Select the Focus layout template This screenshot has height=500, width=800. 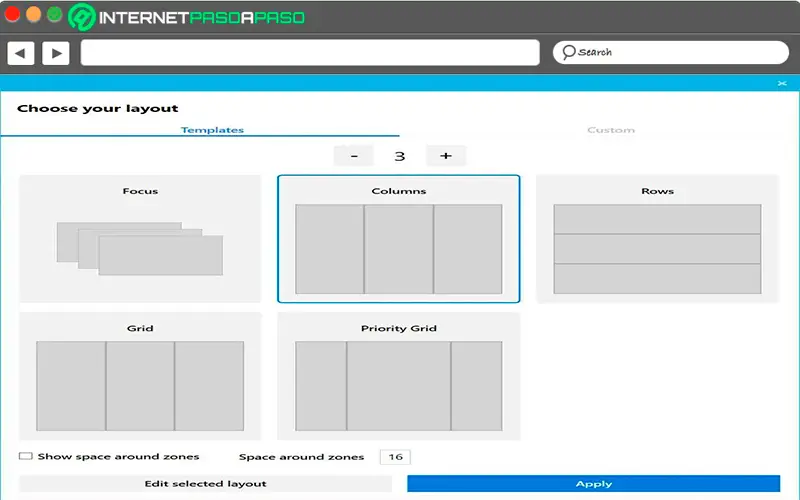pyautogui.click(x=140, y=239)
